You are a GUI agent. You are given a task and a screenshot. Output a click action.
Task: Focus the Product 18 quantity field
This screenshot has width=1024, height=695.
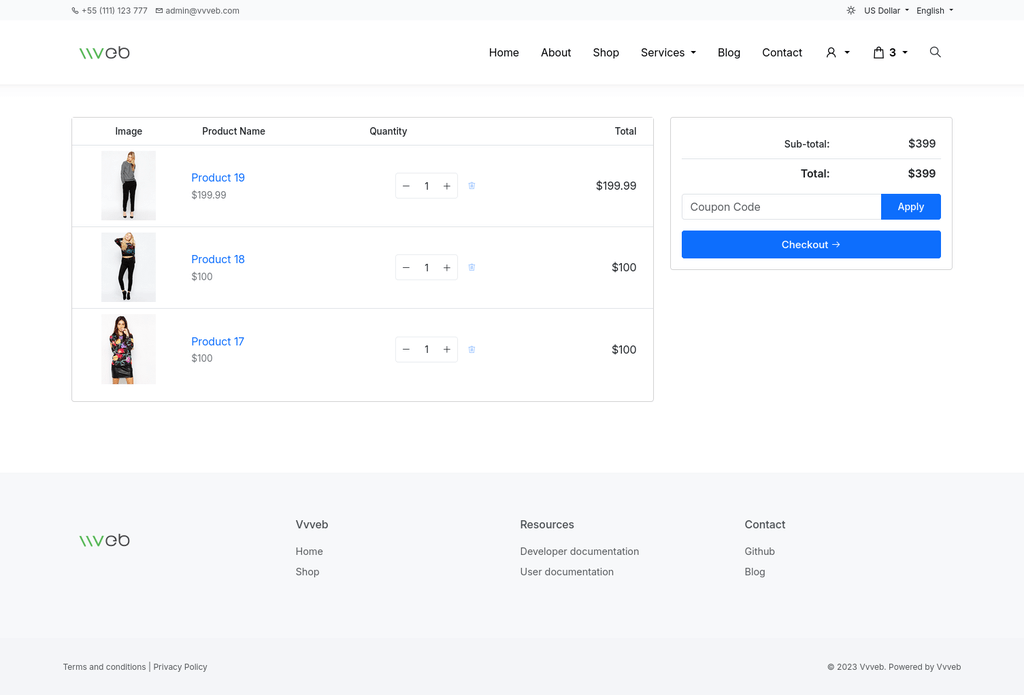click(426, 268)
